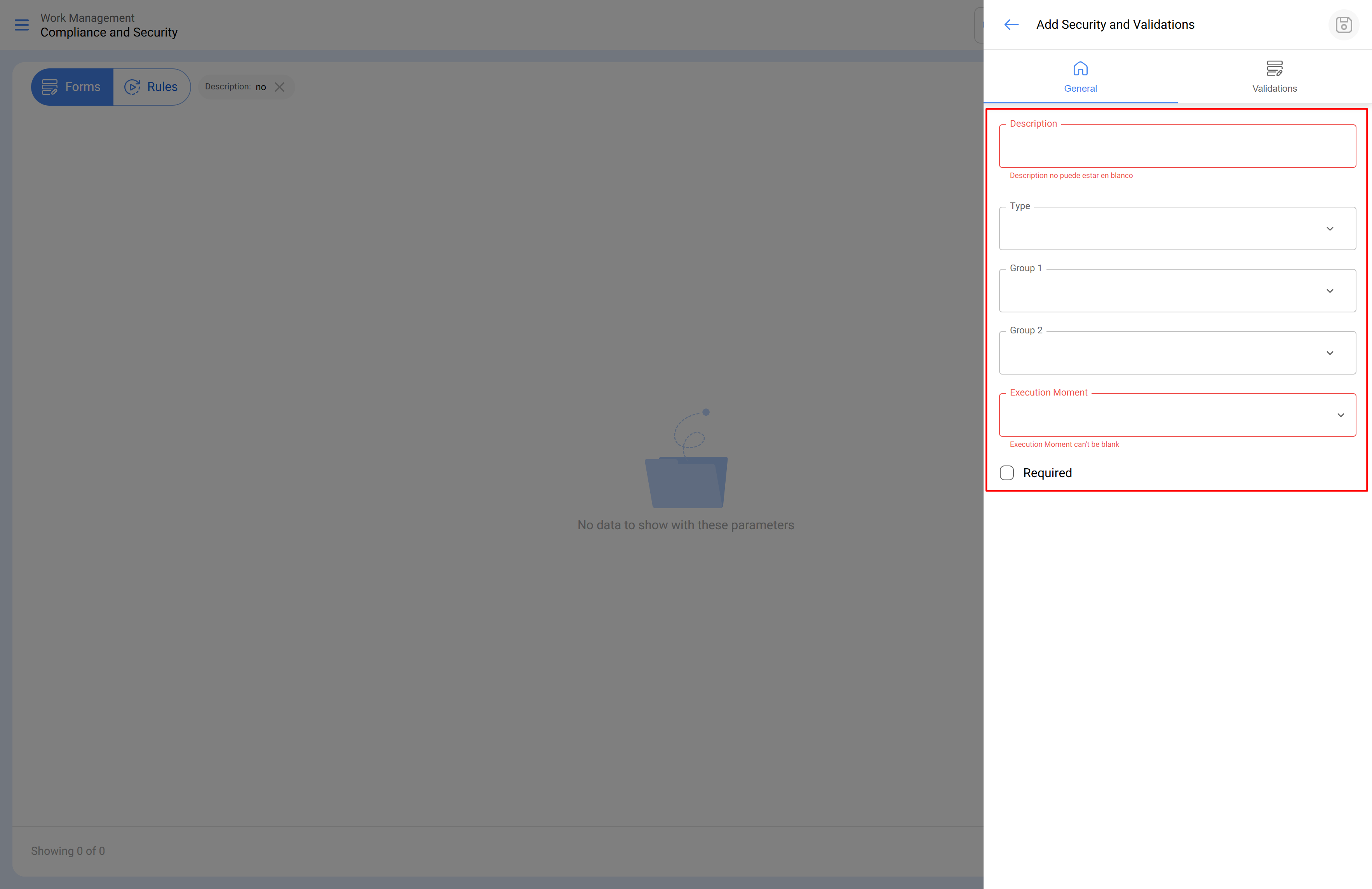The height and width of the screenshot is (889, 1372).
Task: Click the Required label text
Action: tap(1047, 473)
